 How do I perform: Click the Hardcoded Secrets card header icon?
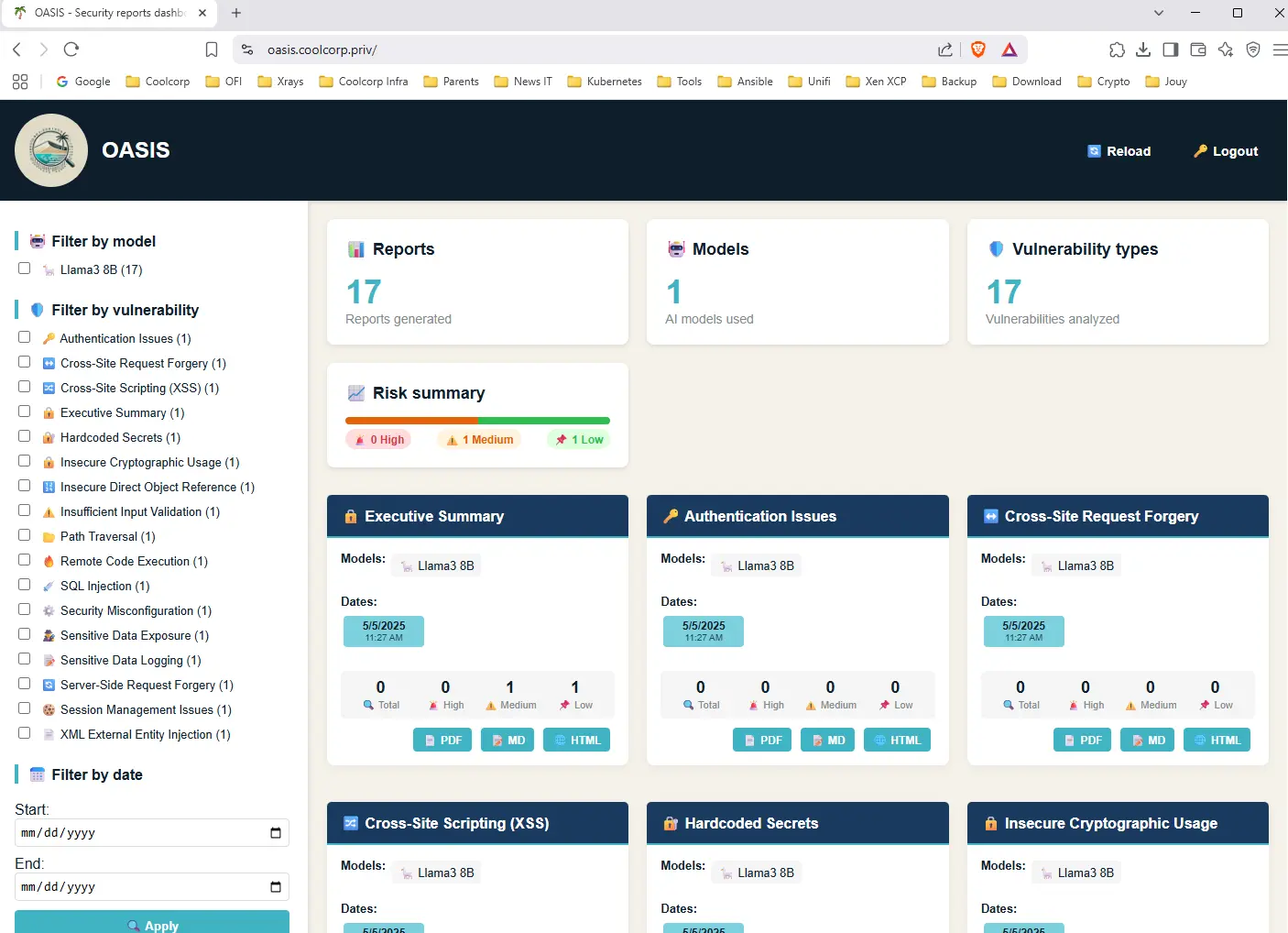671,823
